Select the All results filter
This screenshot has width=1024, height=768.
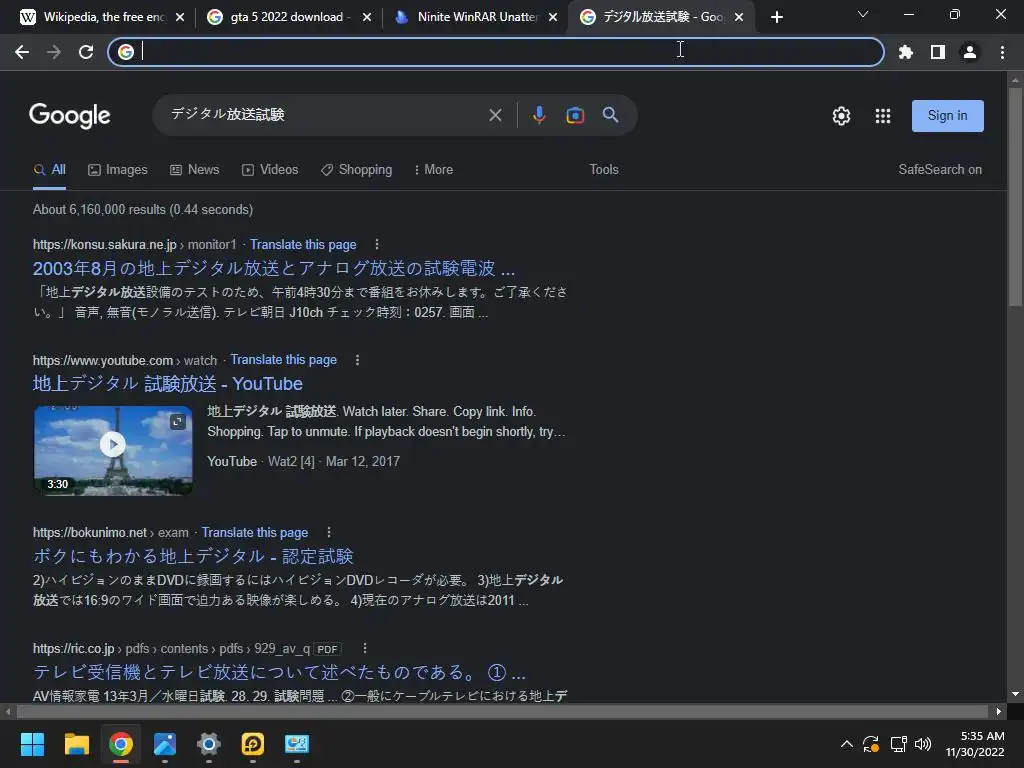click(x=50, y=170)
